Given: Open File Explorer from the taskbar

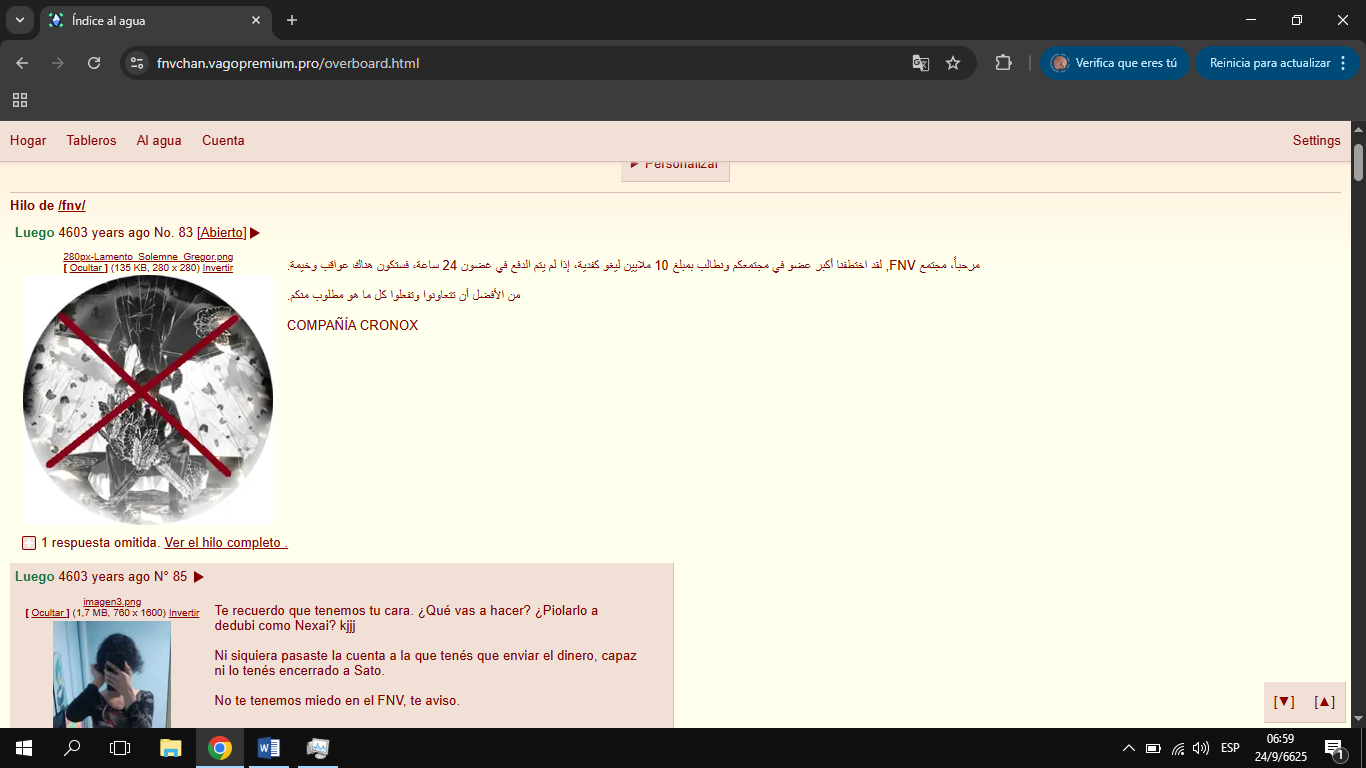Looking at the screenshot, I should pyautogui.click(x=171, y=748).
